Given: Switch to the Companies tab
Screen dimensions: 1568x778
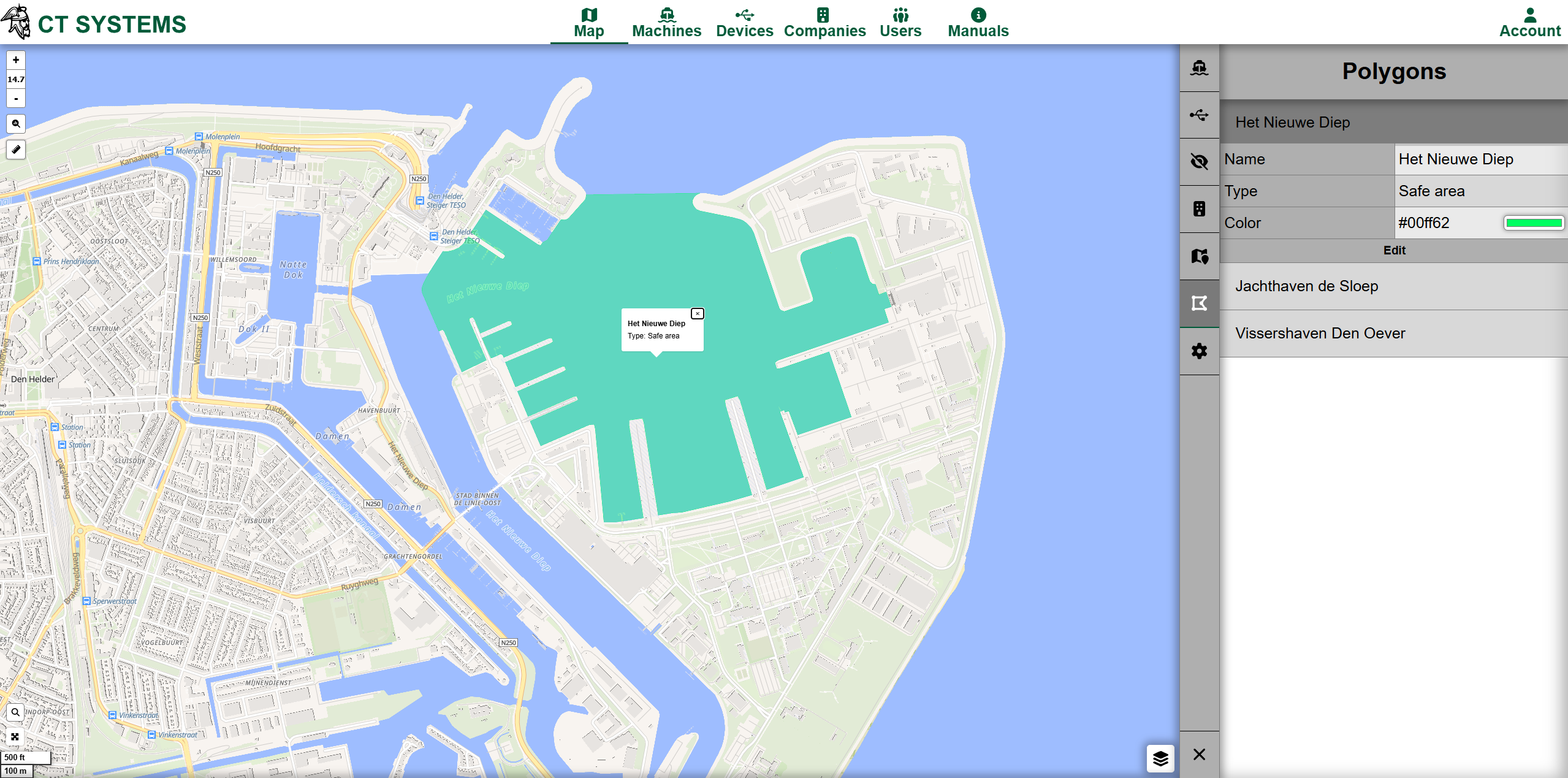Looking at the screenshot, I should [824, 21].
